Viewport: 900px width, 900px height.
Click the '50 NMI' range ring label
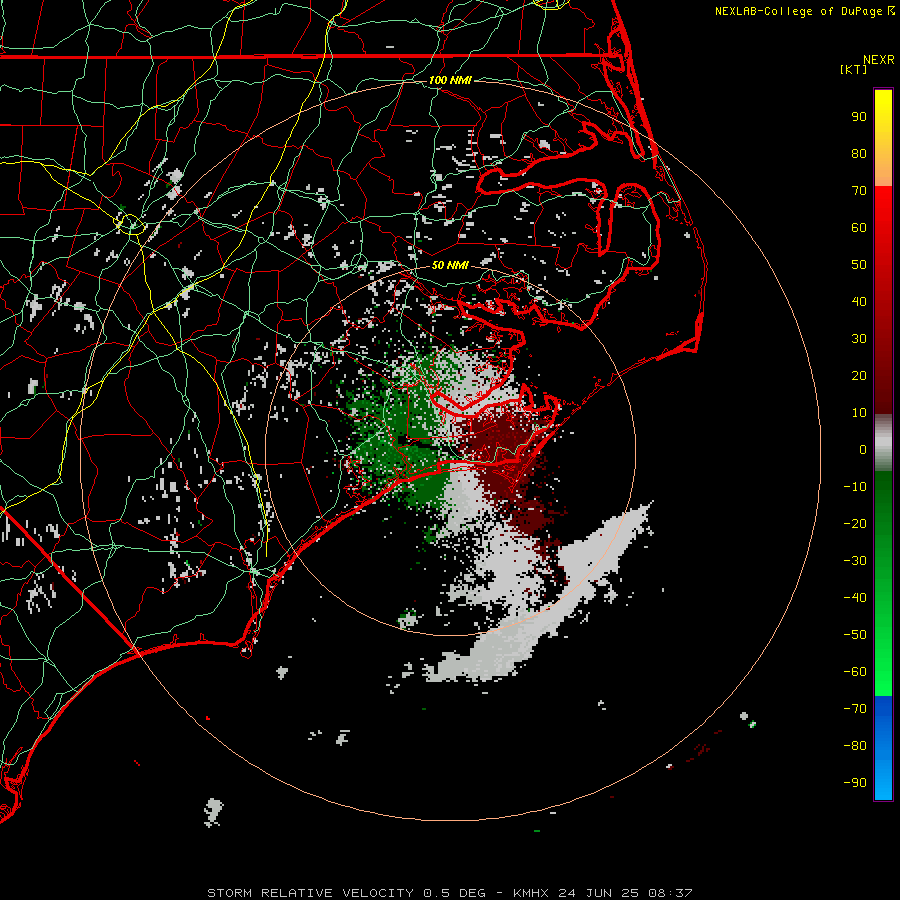[450, 265]
